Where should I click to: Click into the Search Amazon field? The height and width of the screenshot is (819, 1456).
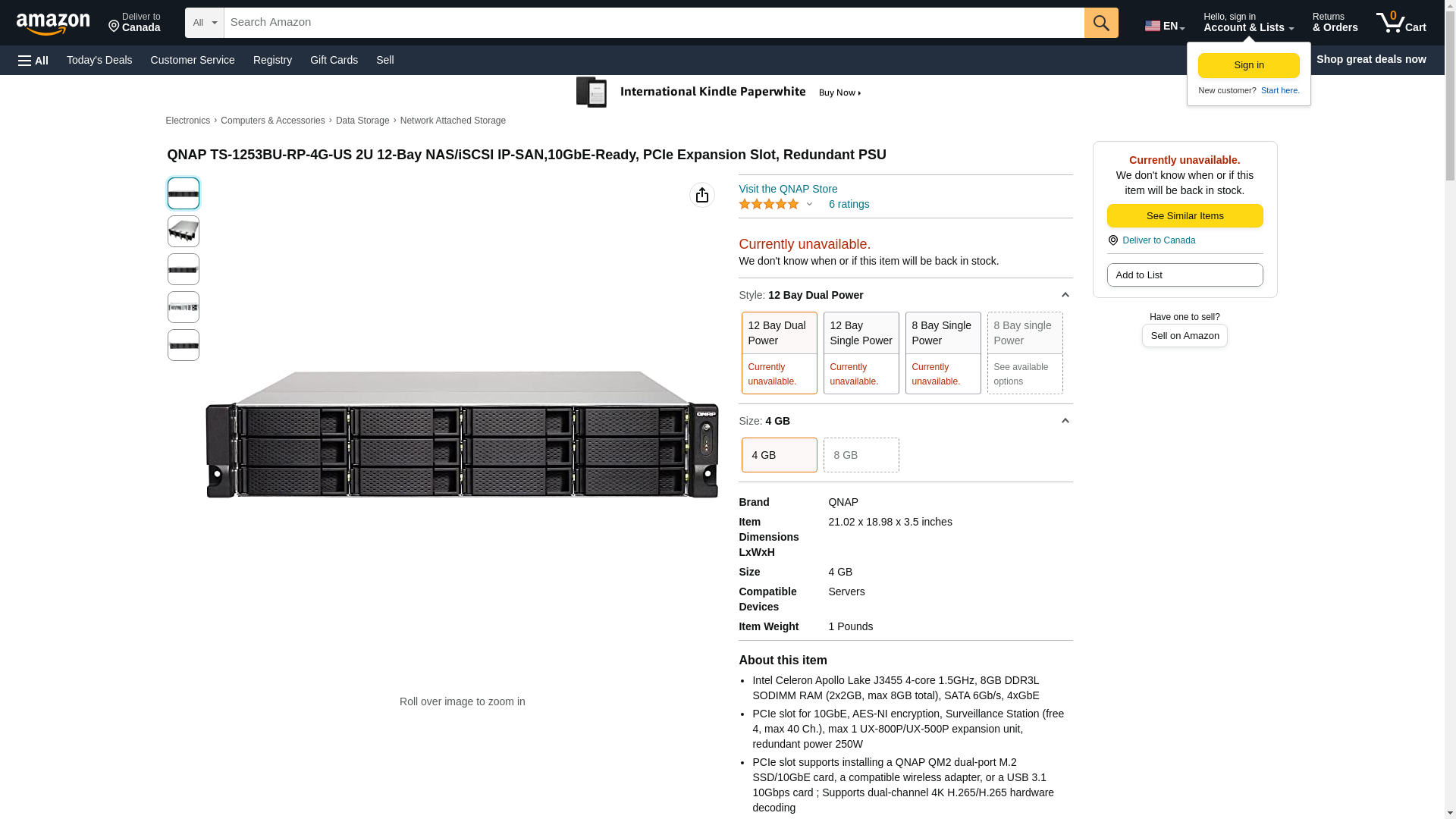click(x=652, y=23)
